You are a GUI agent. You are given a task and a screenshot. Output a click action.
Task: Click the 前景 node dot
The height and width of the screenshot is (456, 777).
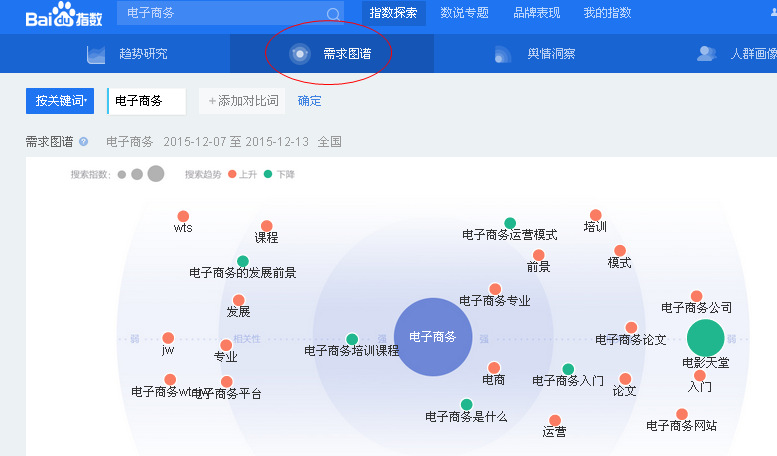point(539,255)
